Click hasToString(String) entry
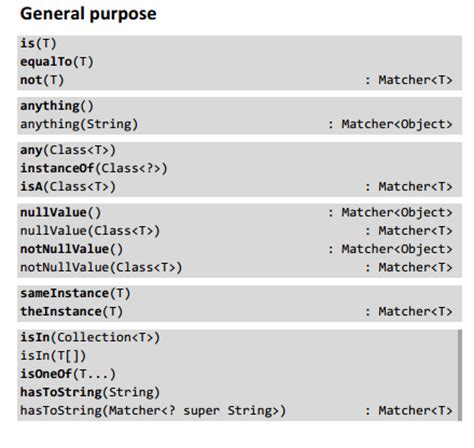 point(90,392)
